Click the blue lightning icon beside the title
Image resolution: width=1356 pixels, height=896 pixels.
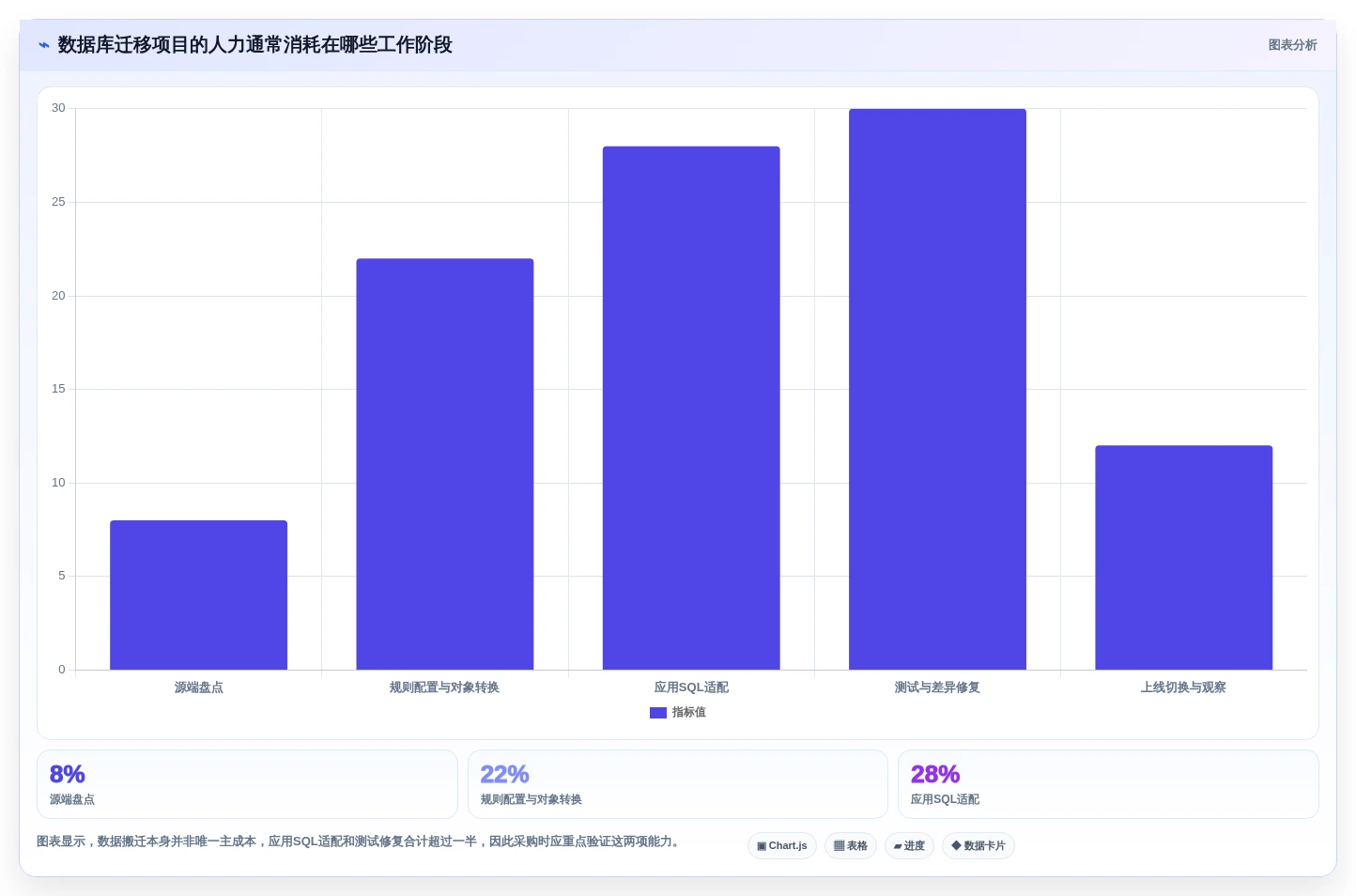pos(44,45)
